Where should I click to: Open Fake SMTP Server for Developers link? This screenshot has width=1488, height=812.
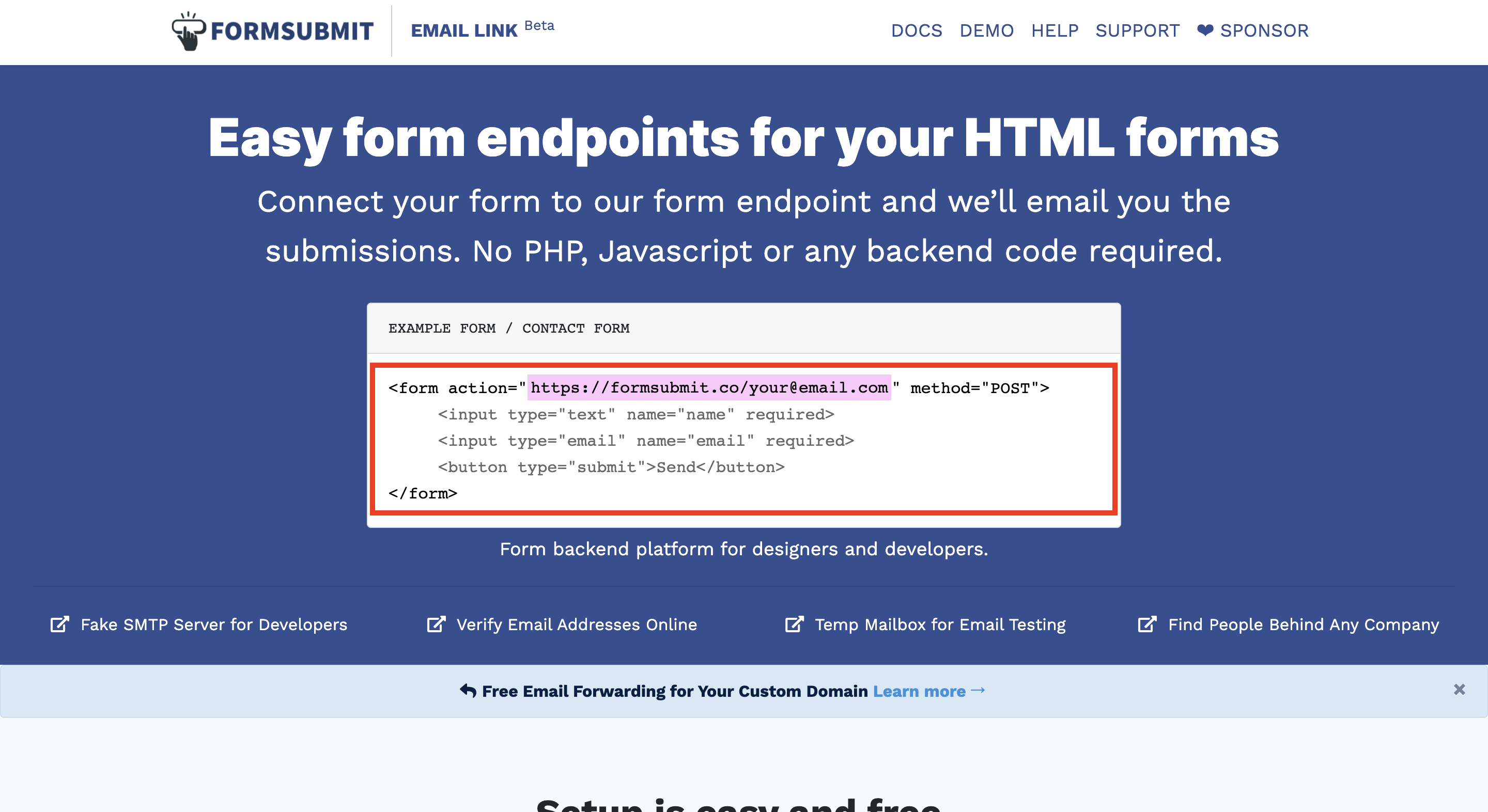pos(214,625)
